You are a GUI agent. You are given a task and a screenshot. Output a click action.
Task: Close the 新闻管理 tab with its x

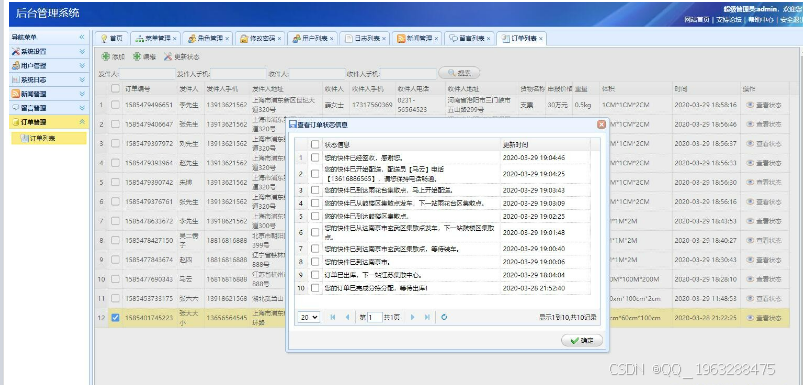coord(436,39)
